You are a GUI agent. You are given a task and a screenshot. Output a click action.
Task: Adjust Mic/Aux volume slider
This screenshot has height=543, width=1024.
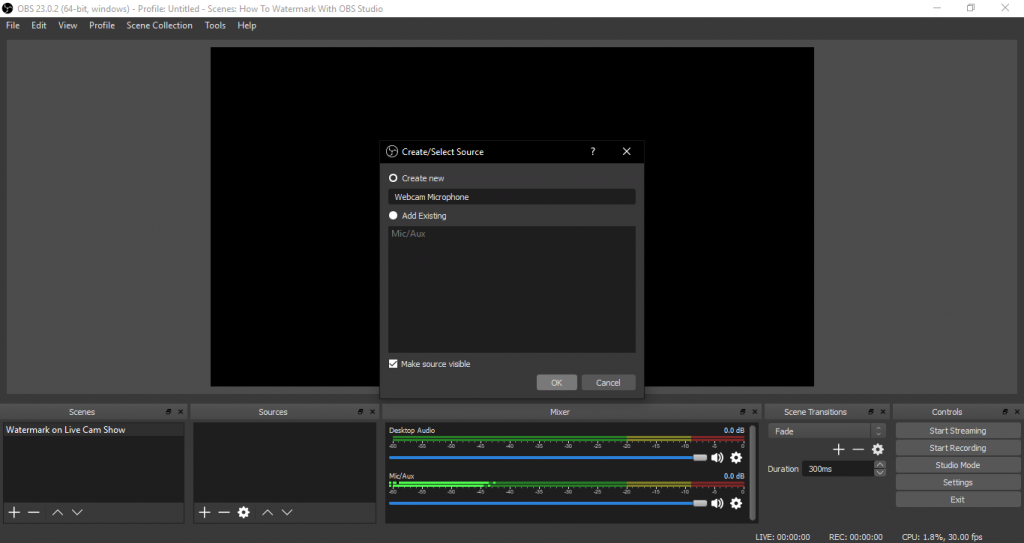pos(548,504)
